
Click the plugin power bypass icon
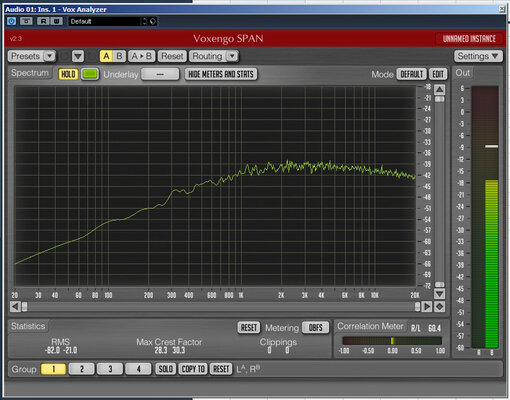(x=12, y=21)
